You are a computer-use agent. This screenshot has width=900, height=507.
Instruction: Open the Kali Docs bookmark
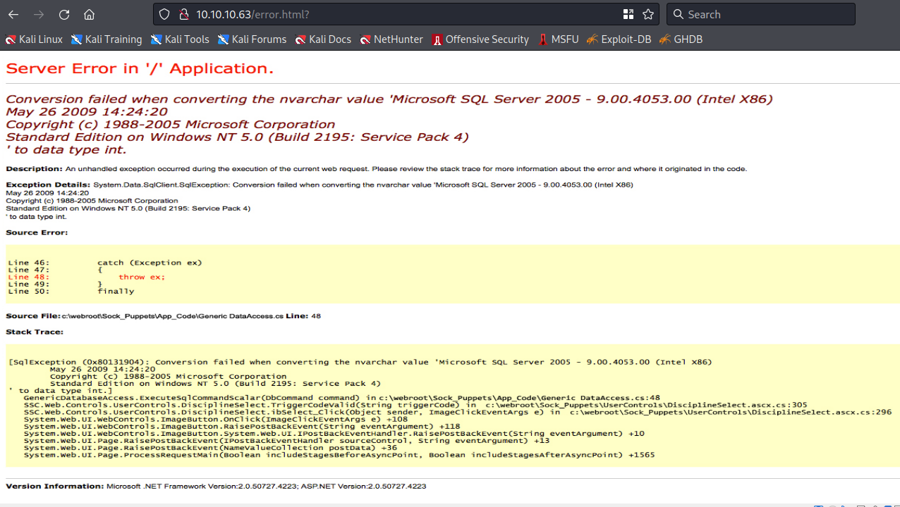tap(323, 40)
